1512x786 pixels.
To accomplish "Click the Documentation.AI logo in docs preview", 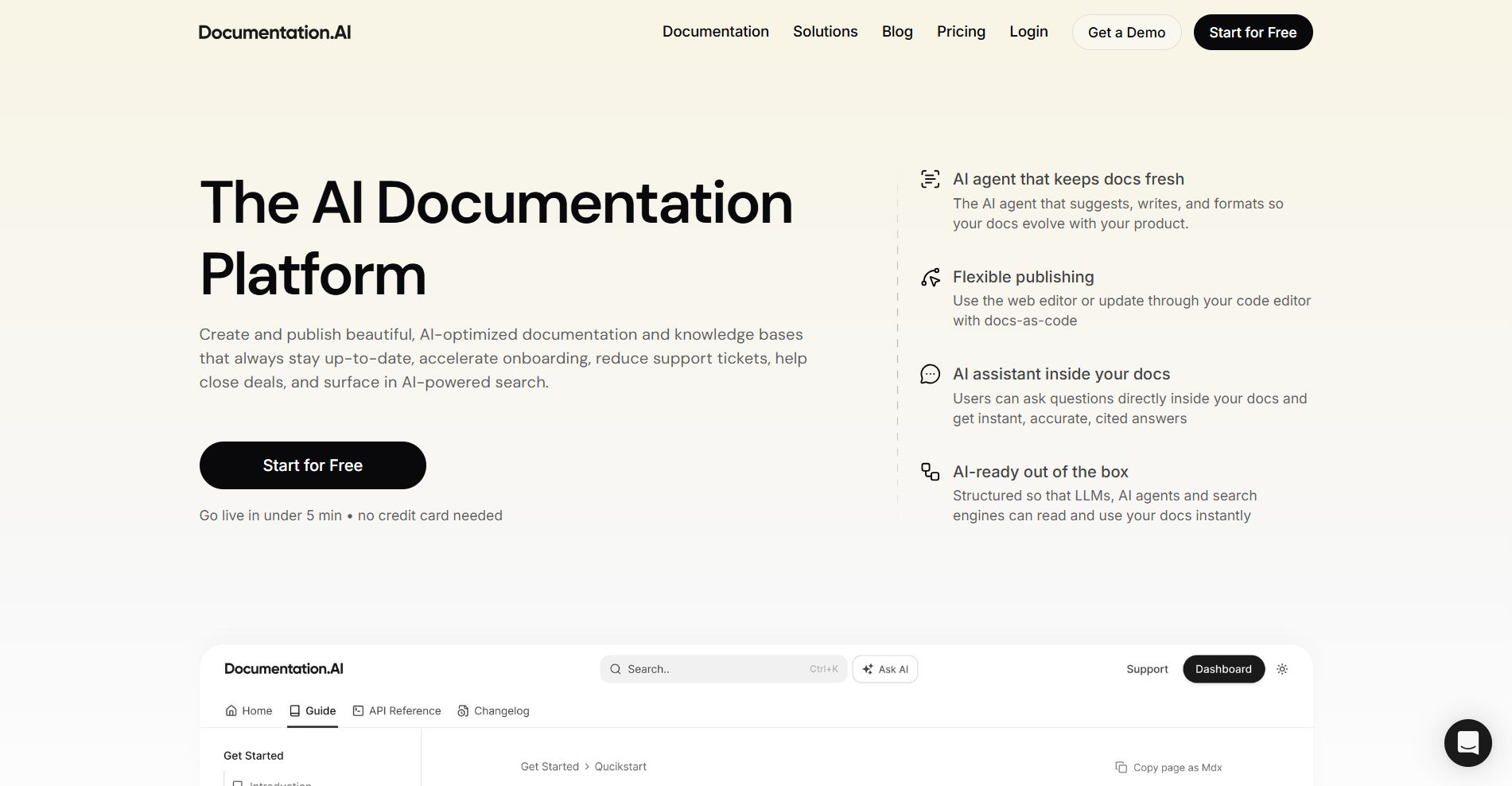I will tap(284, 669).
